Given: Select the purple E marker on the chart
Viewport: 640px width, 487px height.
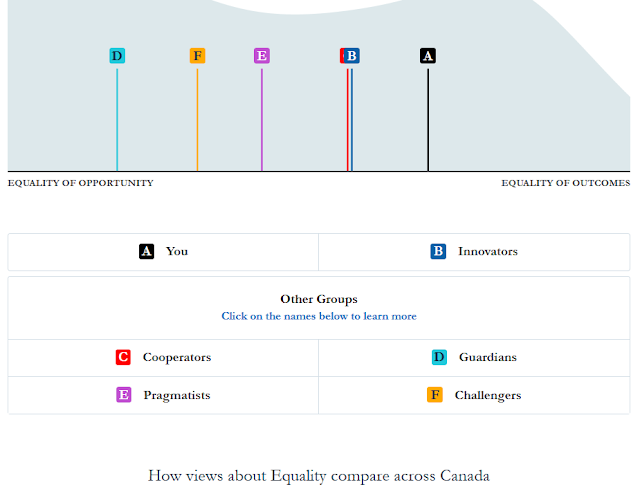Looking at the screenshot, I should [262, 56].
